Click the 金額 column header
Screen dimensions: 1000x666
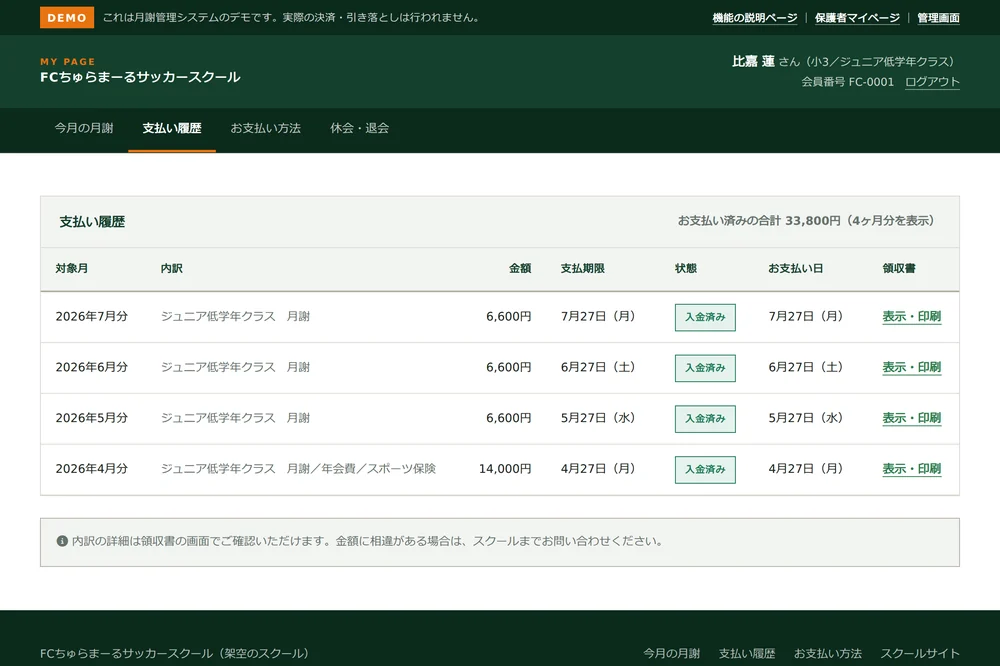520,269
